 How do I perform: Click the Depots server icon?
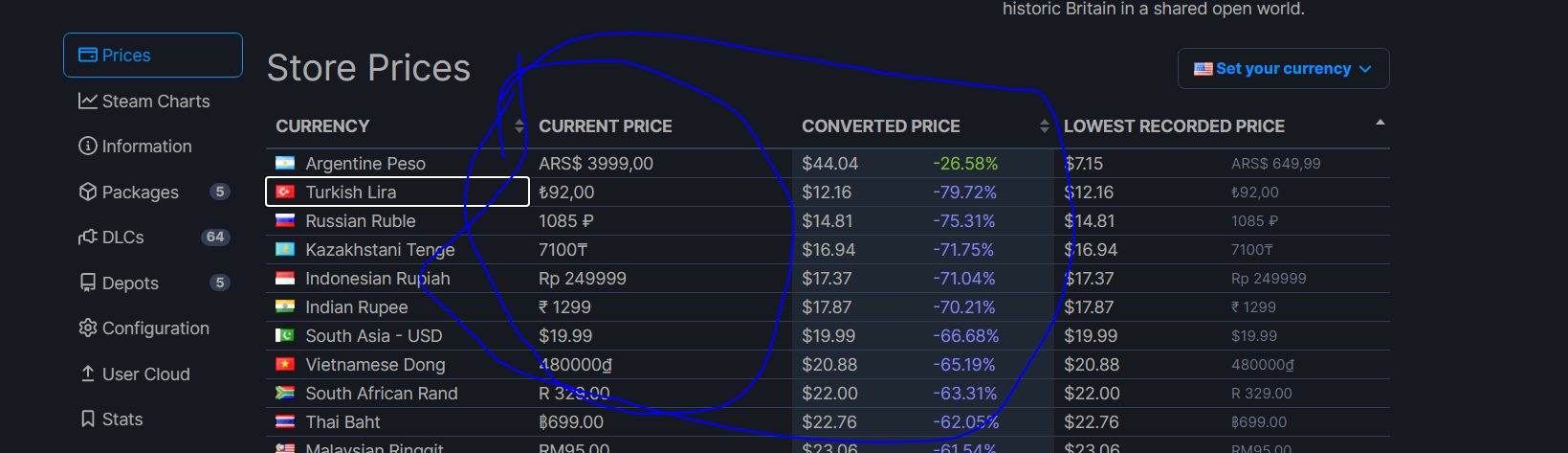pos(88,283)
